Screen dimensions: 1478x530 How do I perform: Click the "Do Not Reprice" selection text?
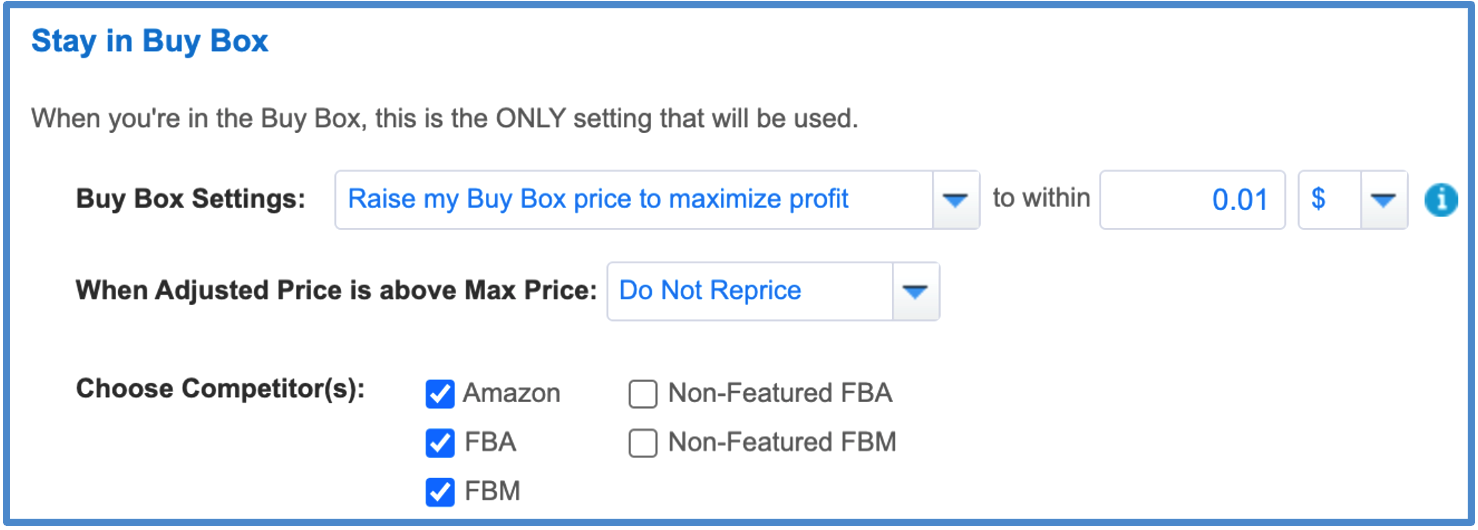[710, 291]
